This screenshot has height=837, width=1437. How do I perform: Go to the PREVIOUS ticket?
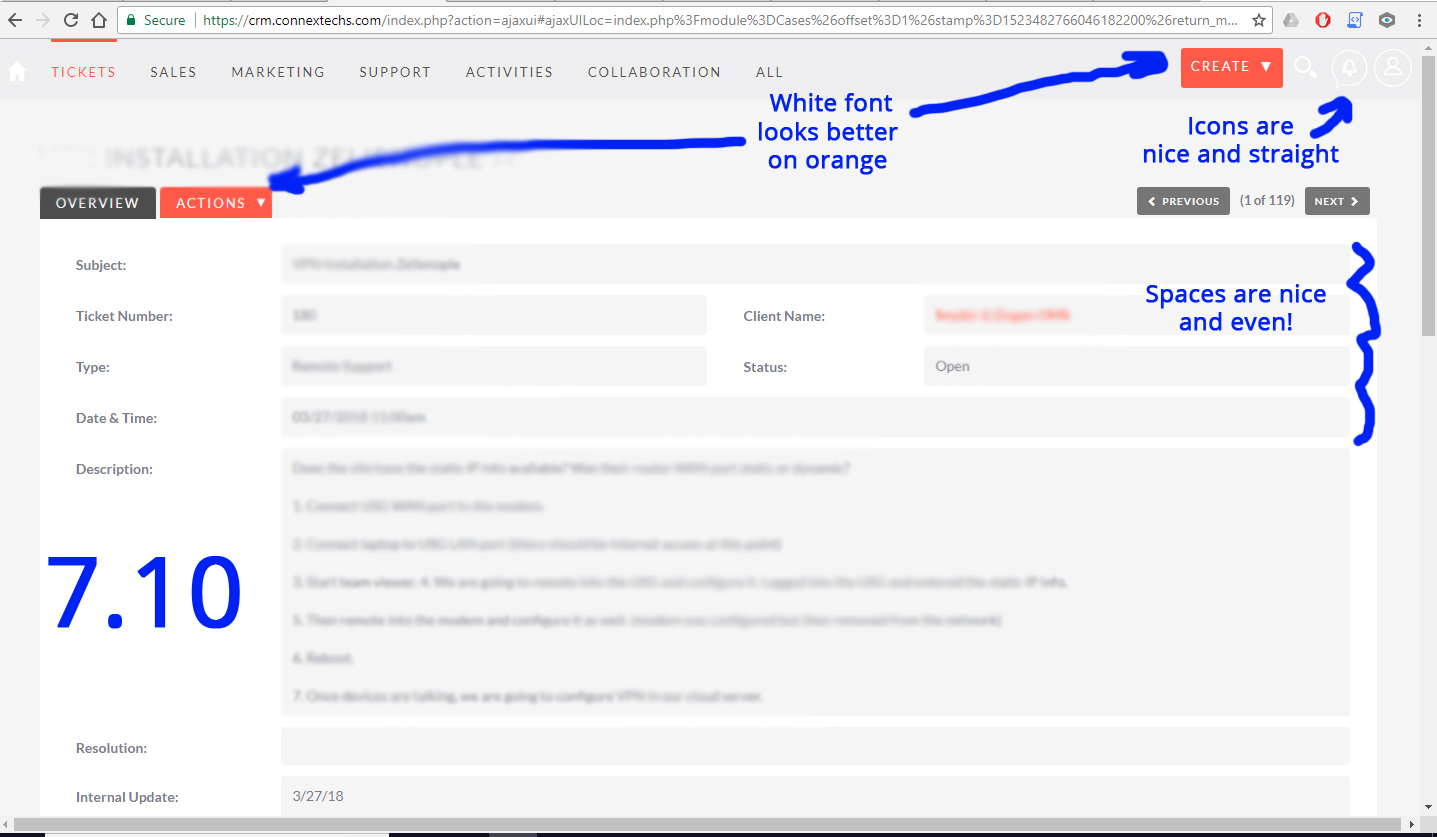1183,201
